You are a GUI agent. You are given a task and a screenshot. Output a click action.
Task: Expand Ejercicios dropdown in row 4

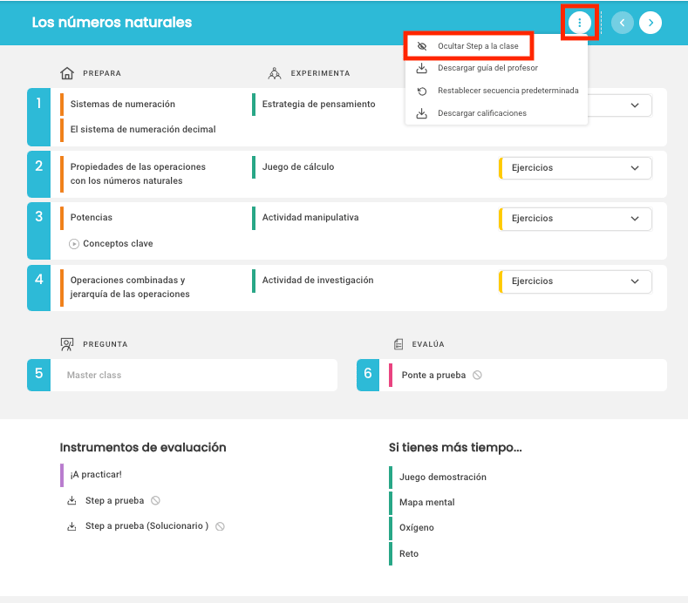pos(575,281)
